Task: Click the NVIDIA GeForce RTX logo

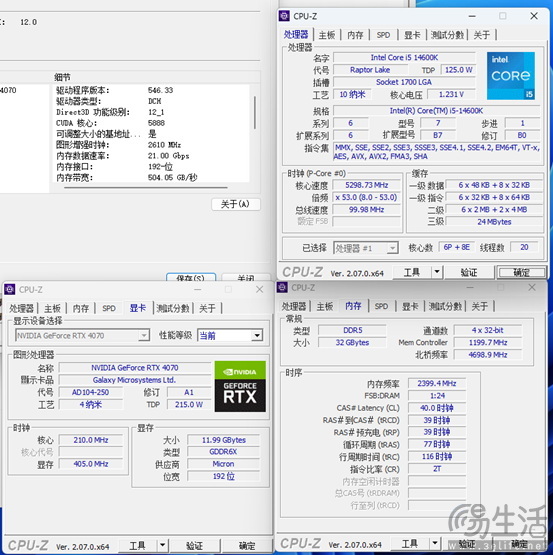Action: click(240, 386)
